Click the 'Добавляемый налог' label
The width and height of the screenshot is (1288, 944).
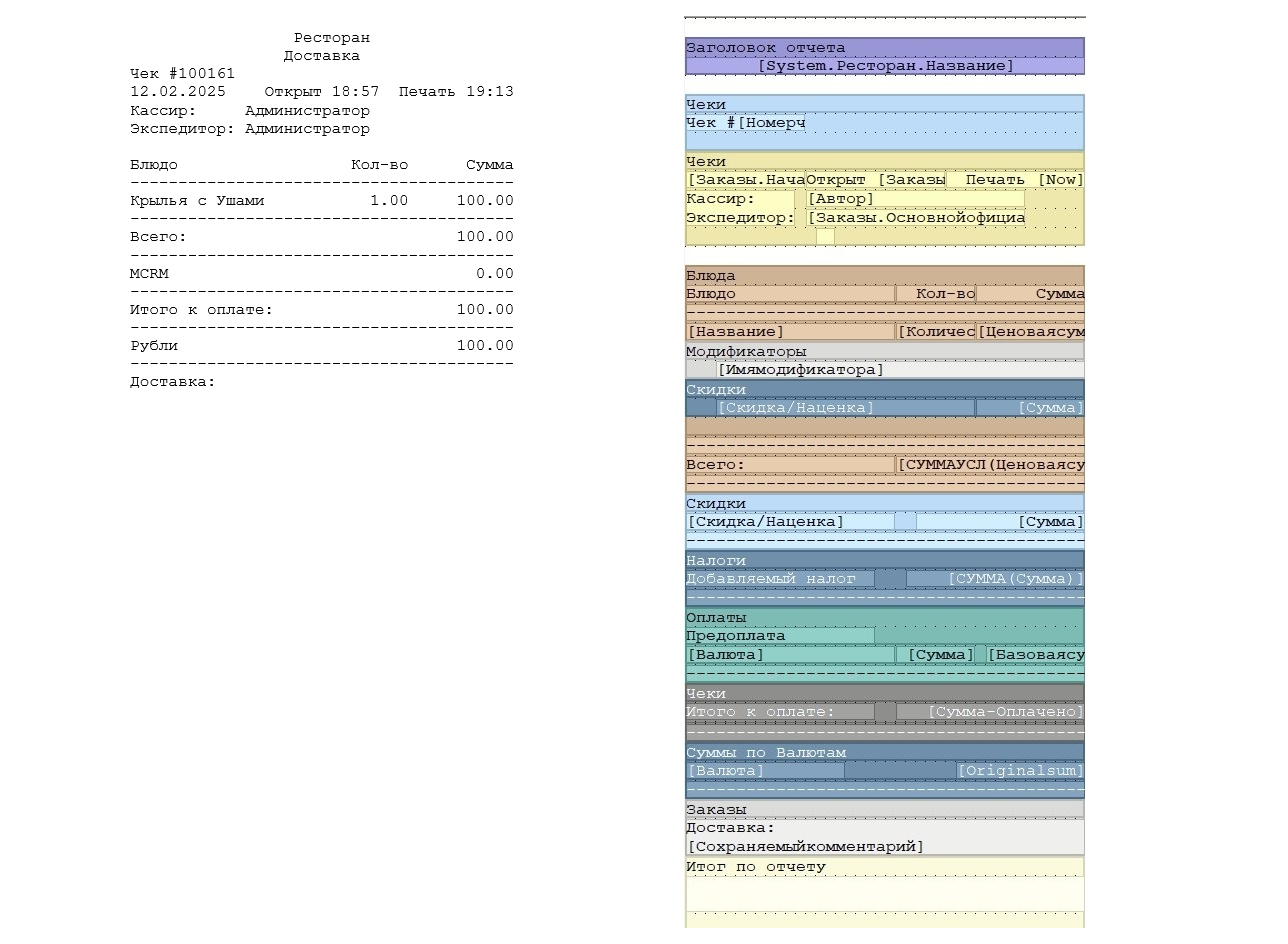(780, 579)
